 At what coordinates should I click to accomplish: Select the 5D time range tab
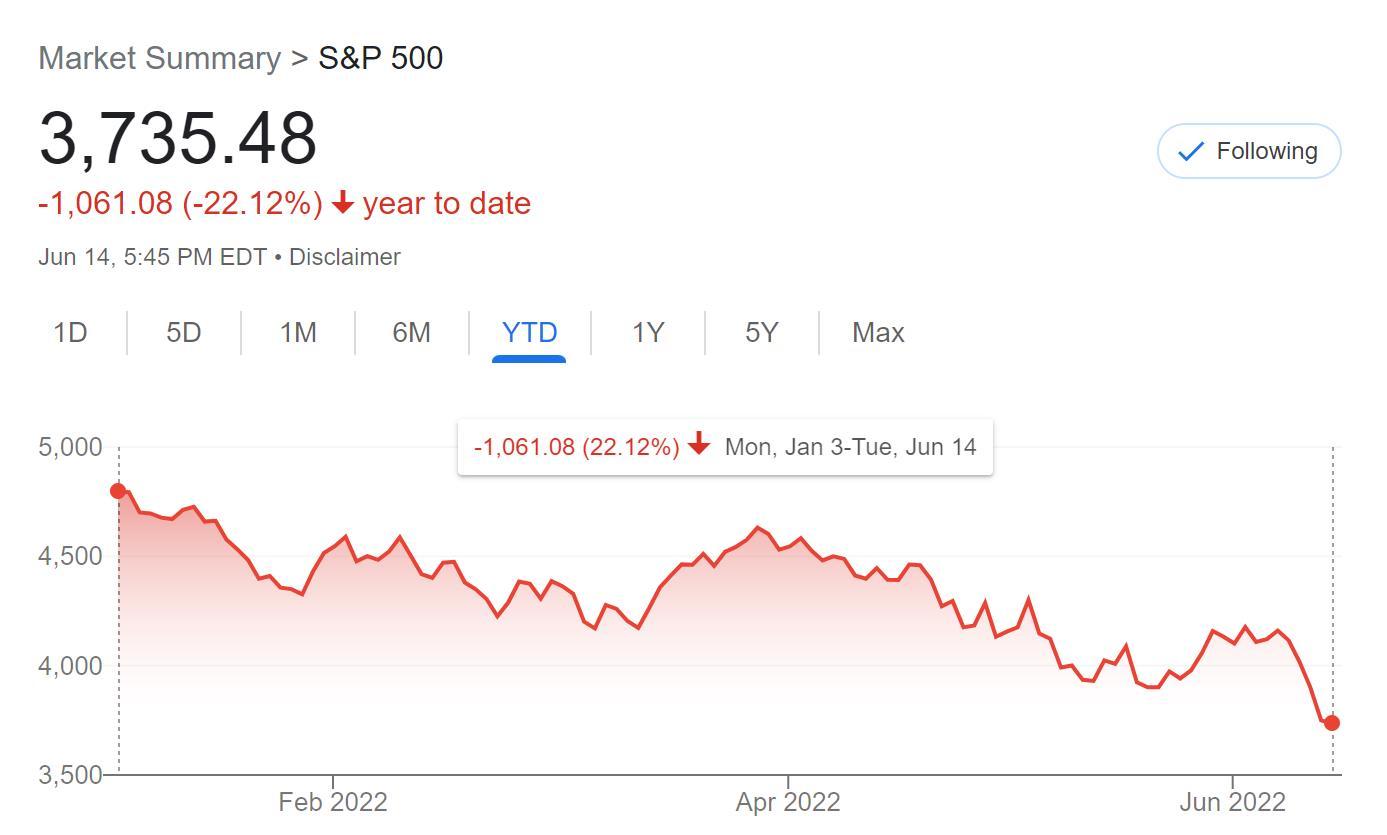(184, 332)
